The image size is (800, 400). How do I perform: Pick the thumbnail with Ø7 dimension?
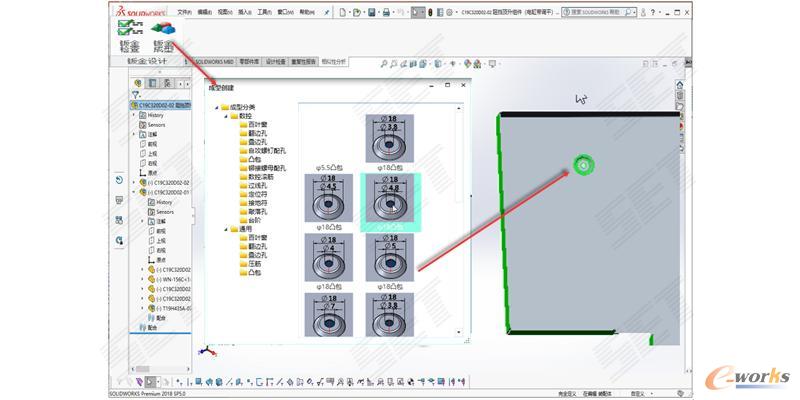(329, 315)
